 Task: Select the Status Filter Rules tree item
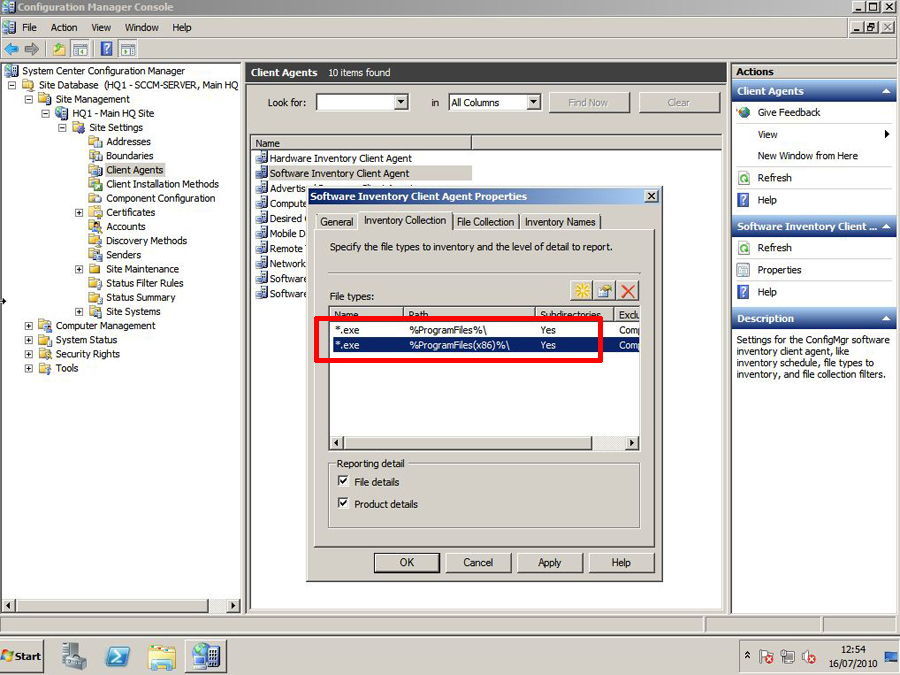pos(145,284)
